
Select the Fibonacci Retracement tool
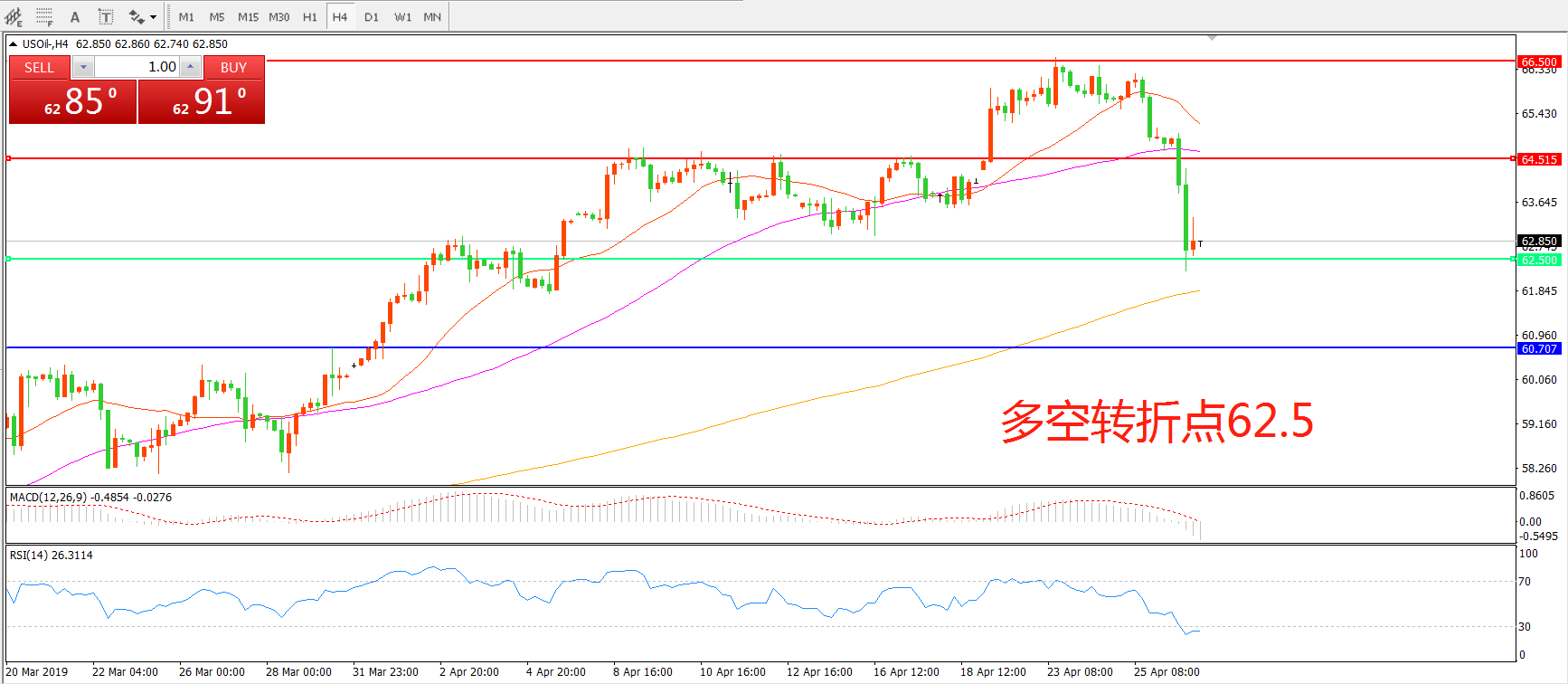[44, 16]
